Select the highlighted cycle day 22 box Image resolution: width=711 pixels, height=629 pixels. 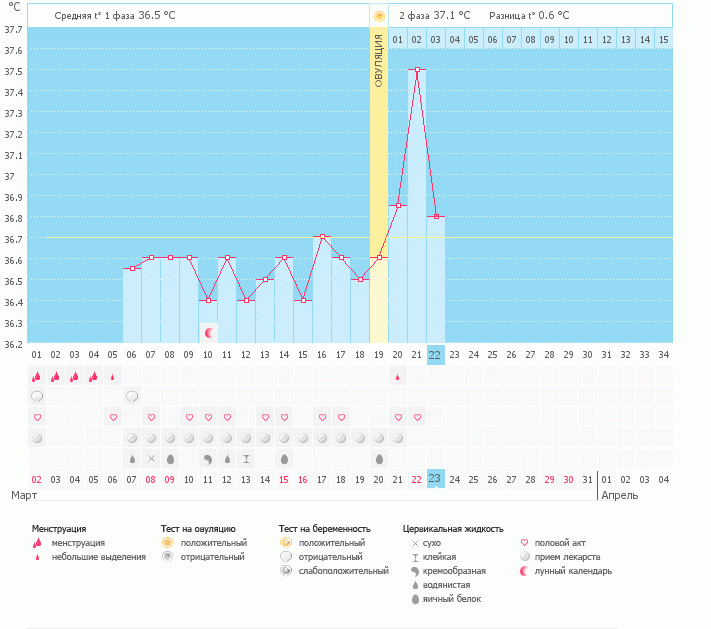pos(435,353)
